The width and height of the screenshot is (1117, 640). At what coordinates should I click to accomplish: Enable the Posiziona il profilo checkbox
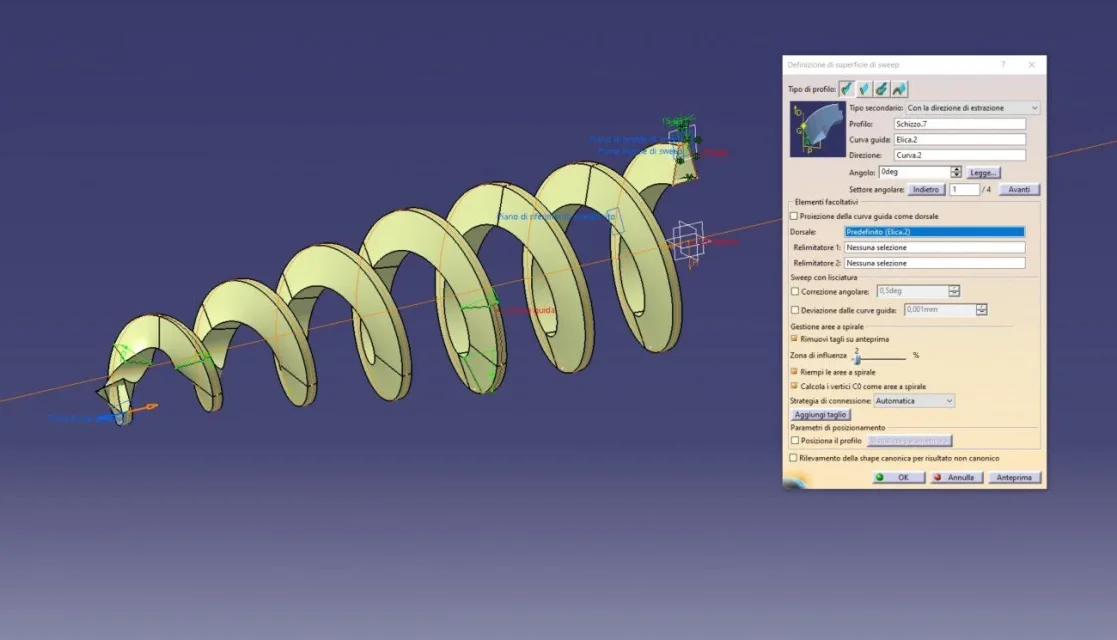click(x=795, y=440)
